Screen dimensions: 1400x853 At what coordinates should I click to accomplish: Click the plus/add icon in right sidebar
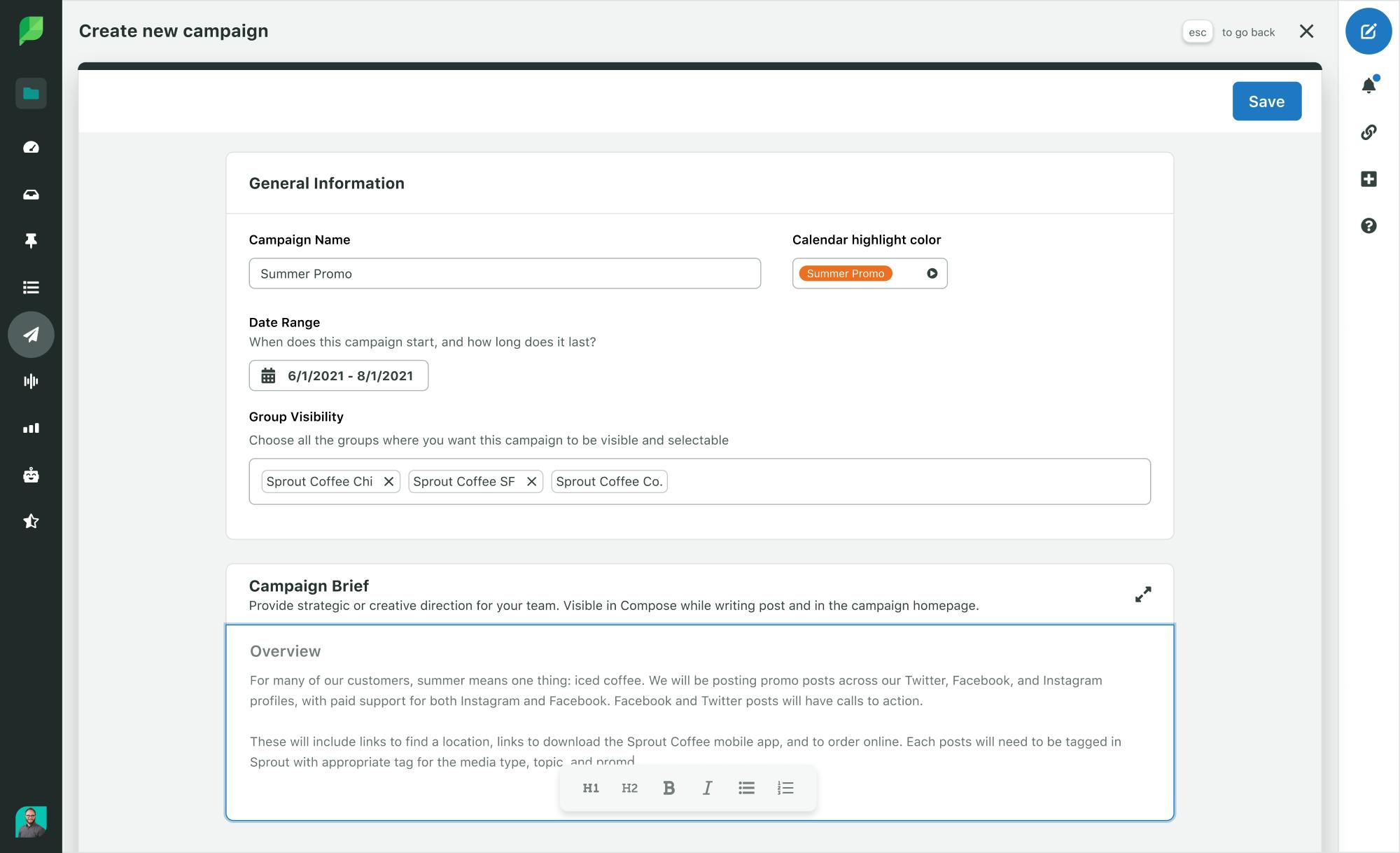[1368, 179]
